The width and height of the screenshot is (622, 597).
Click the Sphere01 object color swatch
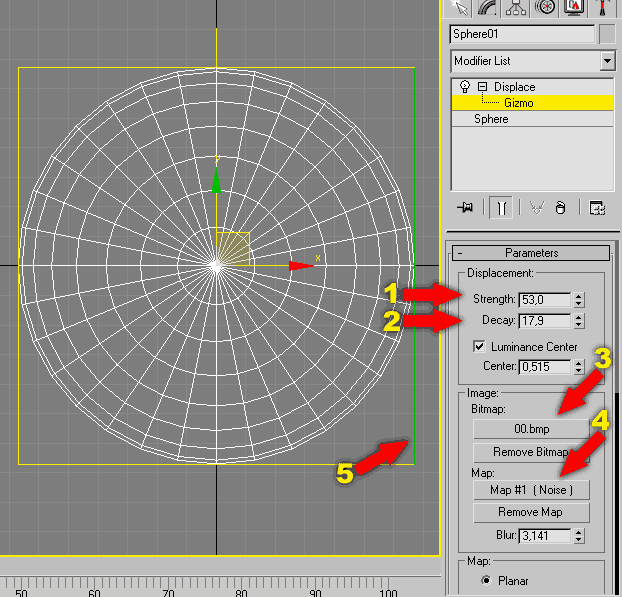[607, 34]
